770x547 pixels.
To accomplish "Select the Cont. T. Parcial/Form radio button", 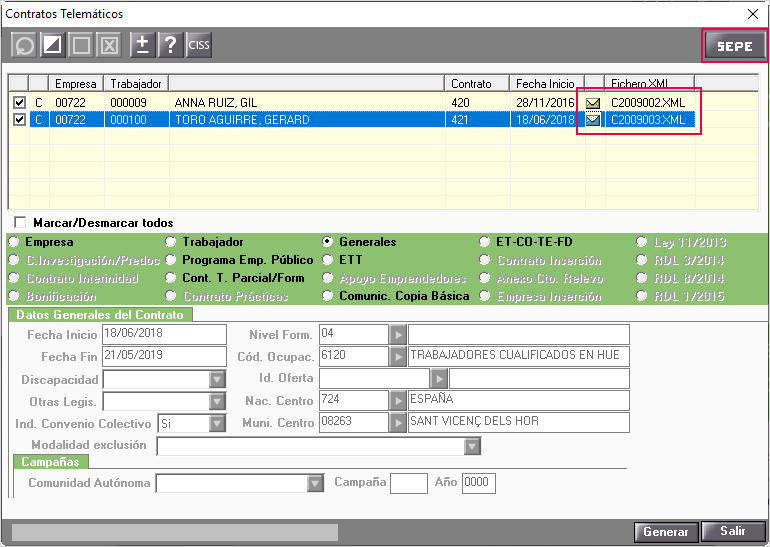I will (x=170, y=278).
